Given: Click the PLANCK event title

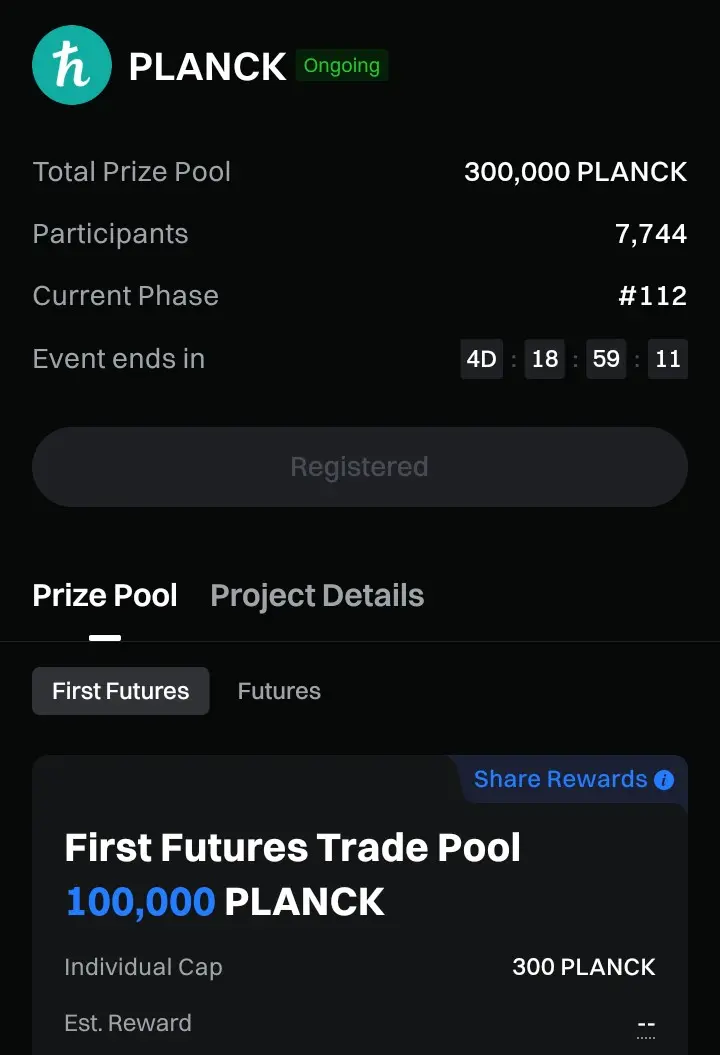Looking at the screenshot, I should 208,67.
